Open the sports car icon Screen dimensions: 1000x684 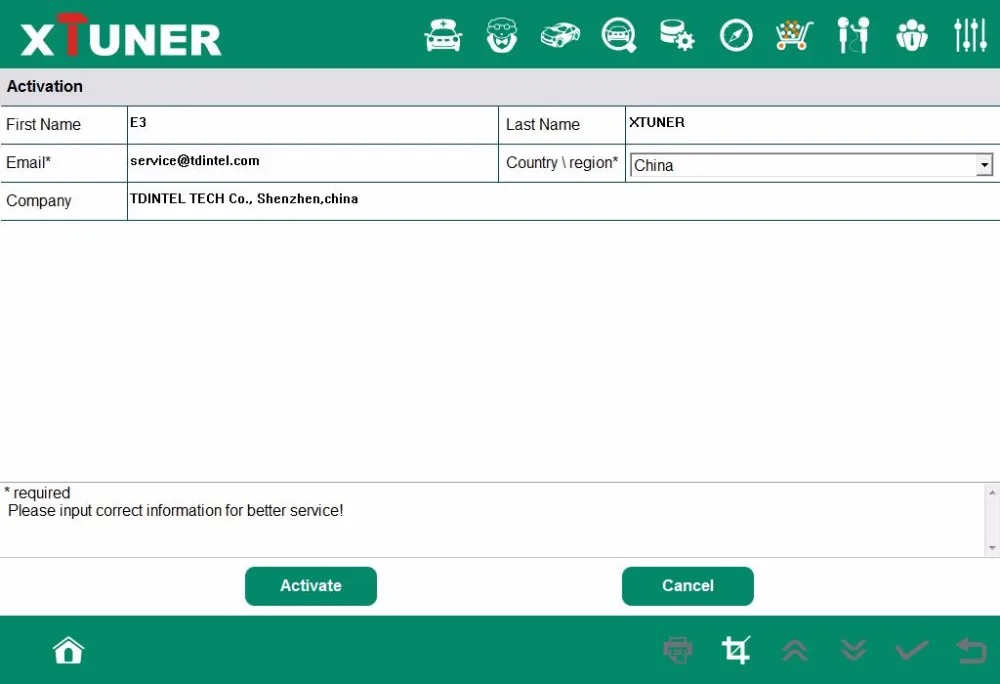click(x=560, y=35)
